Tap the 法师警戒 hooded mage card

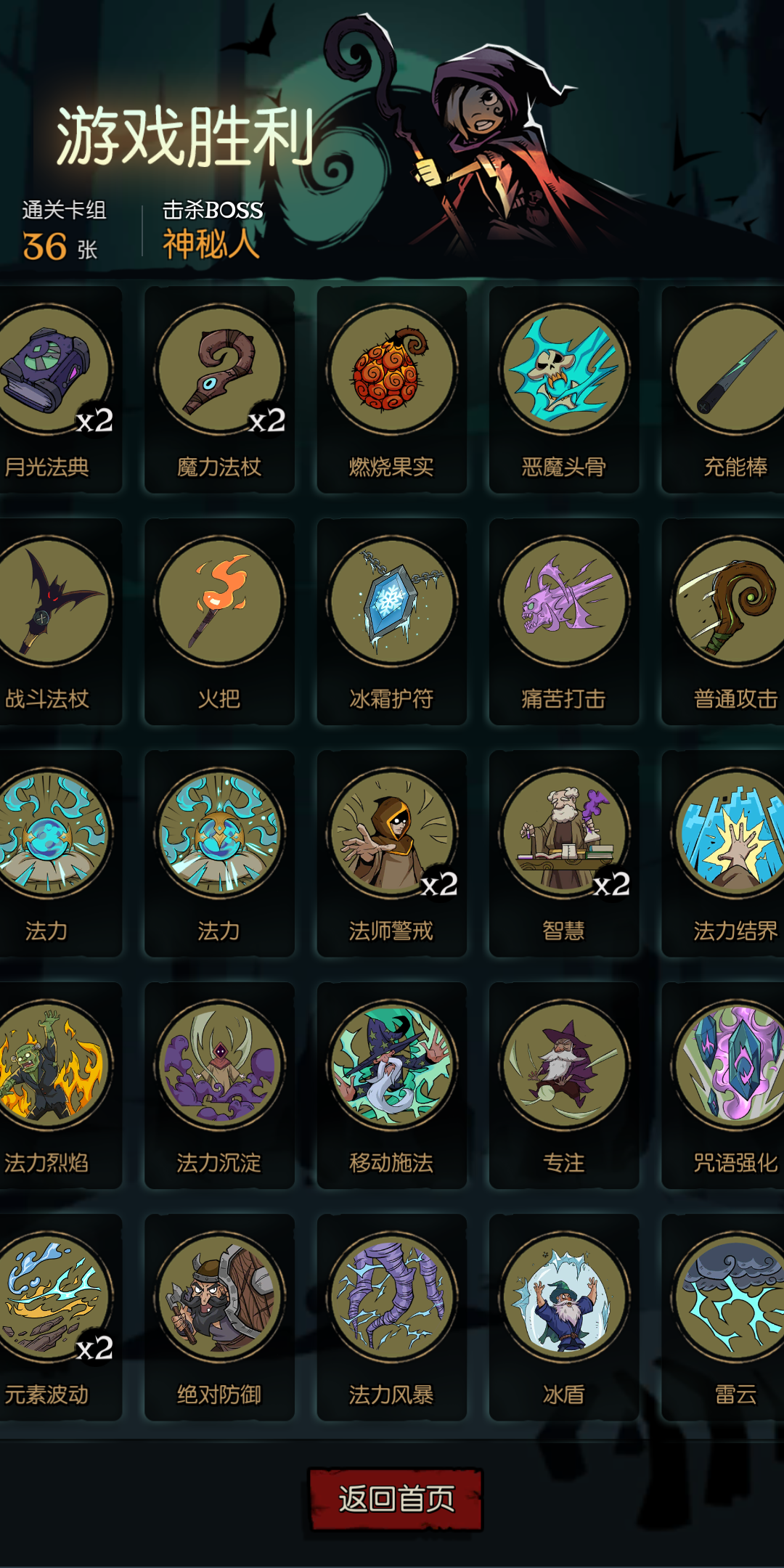(392, 854)
